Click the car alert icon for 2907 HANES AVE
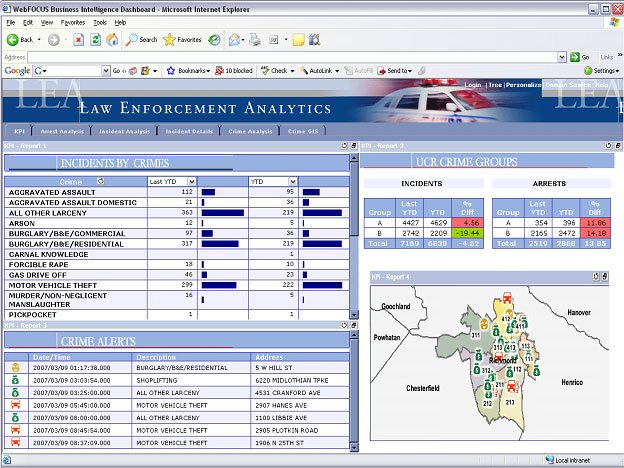This screenshot has height=468, width=624. (15, 405)
